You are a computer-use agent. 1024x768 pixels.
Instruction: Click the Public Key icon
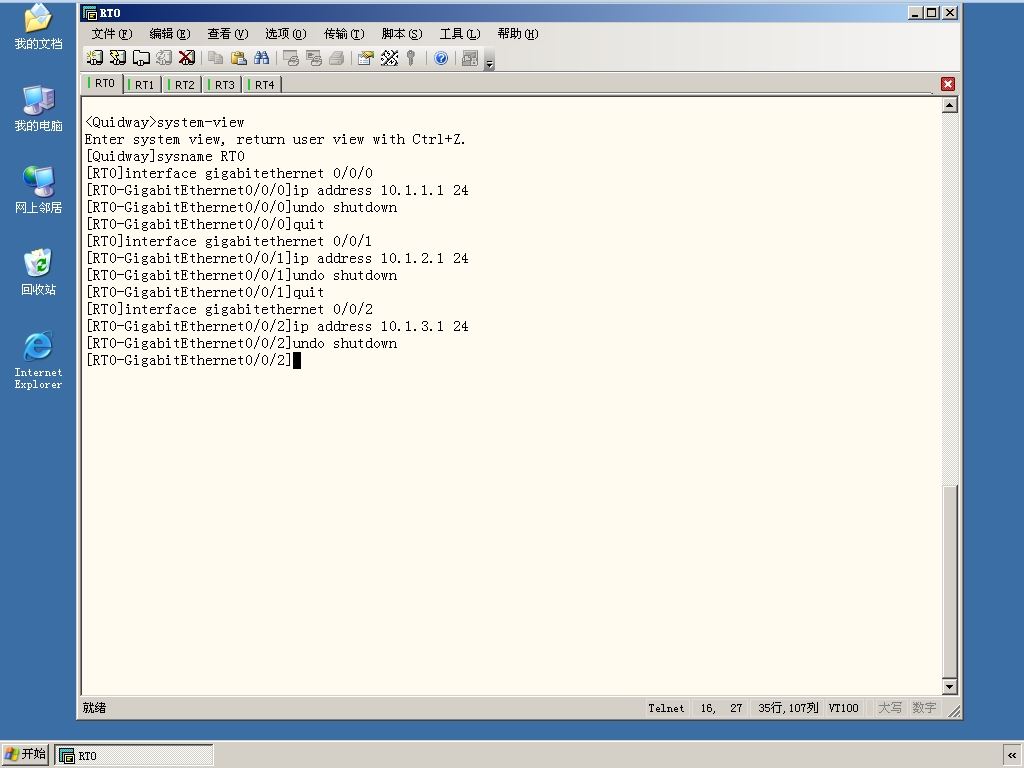411,58
